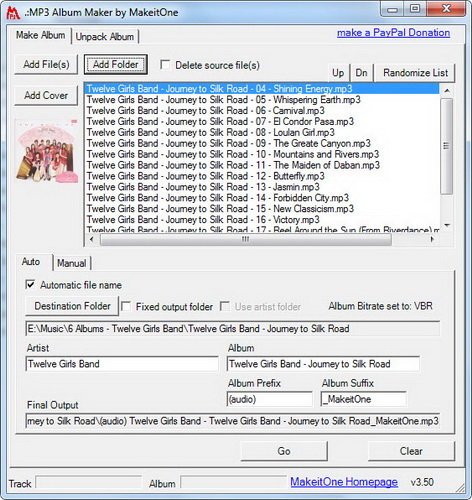Maximize the MP3 Album Maker window
The width and height of the screenshot is (472, 500).
[415, 9]
